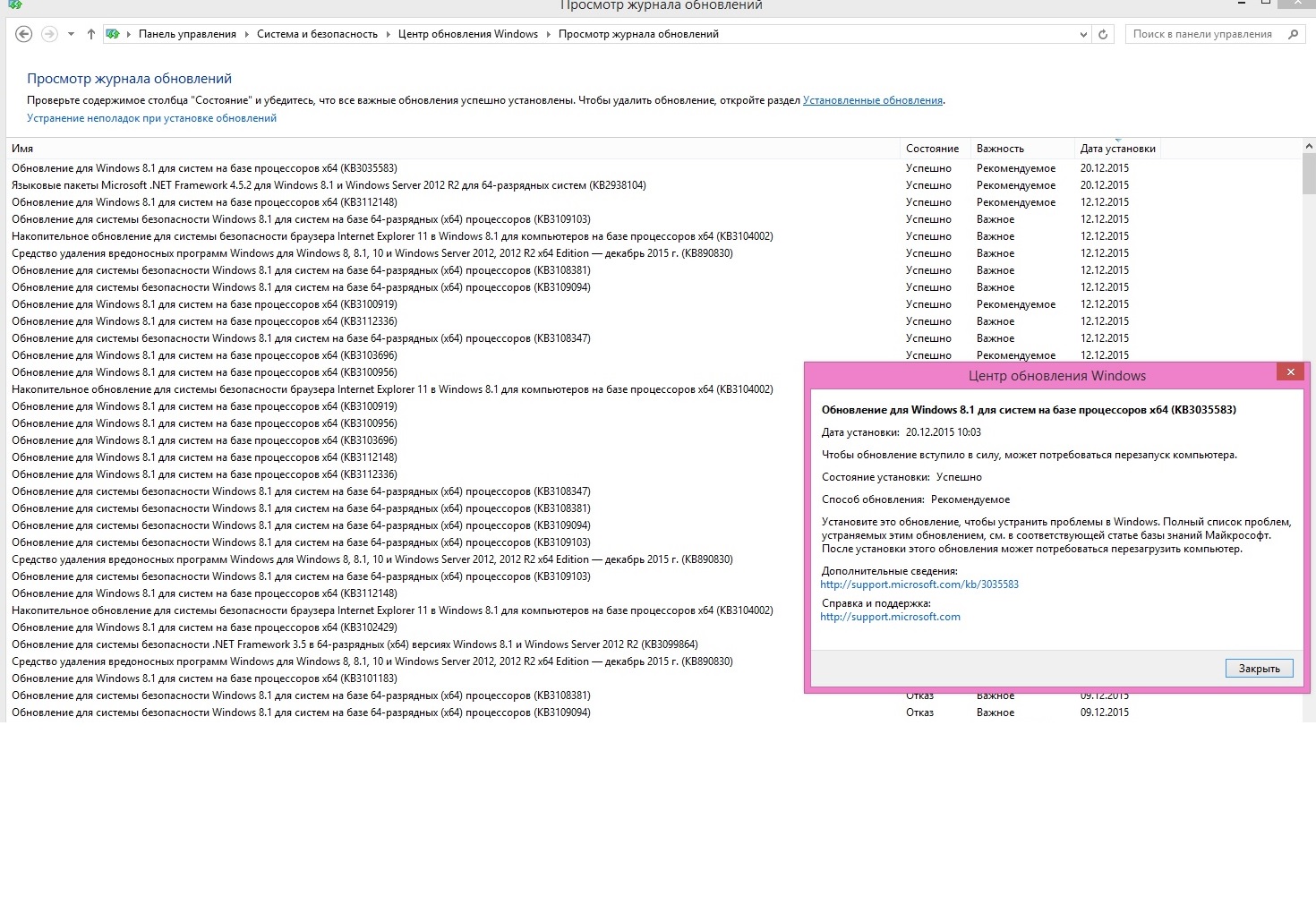Go back with the Back arrow button
The height and width of the screenshot is (913, 1316).
click(24, 34)
